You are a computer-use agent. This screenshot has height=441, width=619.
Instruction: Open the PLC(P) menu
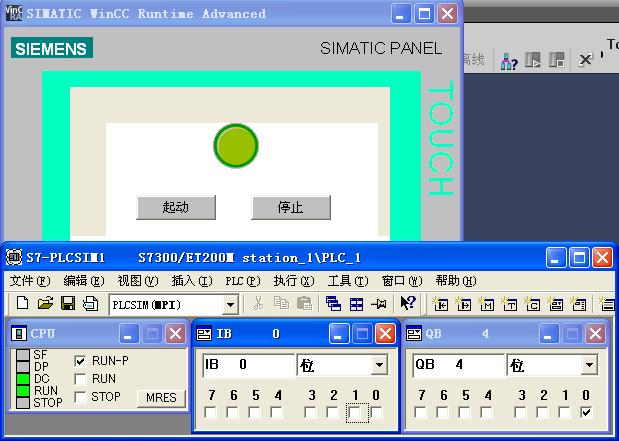coord(243,281)
